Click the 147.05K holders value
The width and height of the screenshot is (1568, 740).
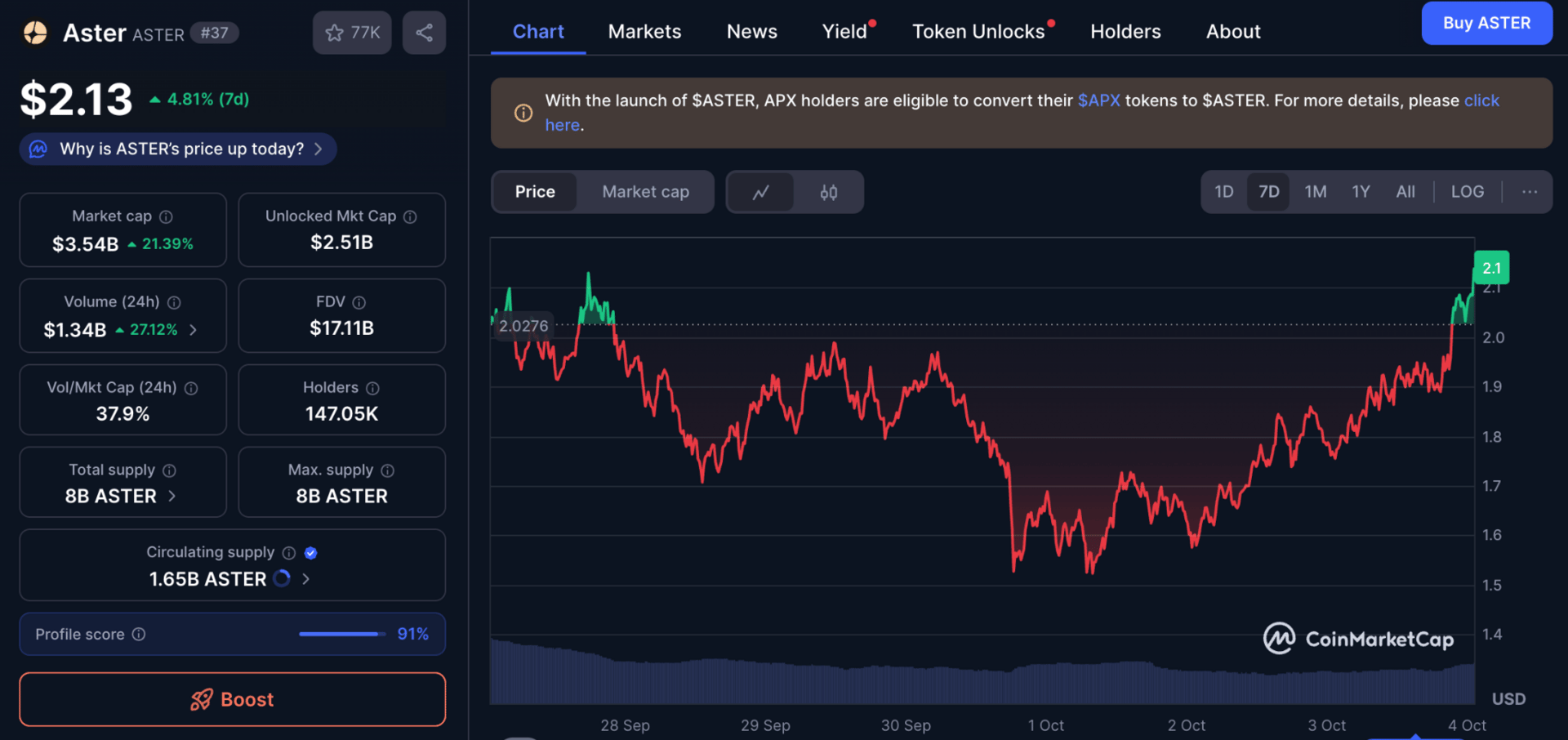click(341, 414)
